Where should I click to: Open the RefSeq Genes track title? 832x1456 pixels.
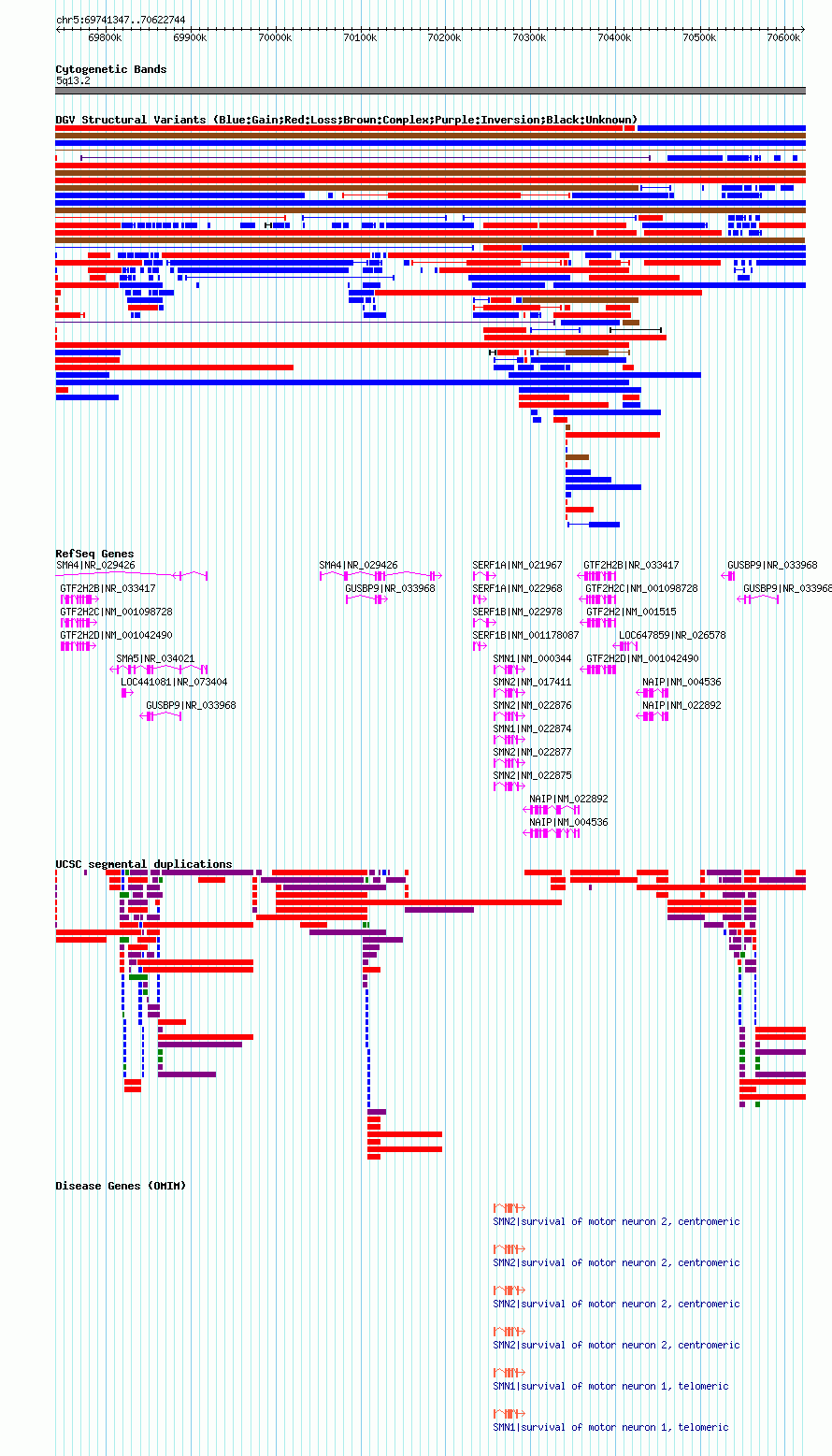pyautogui.click(x=94, y=555)
